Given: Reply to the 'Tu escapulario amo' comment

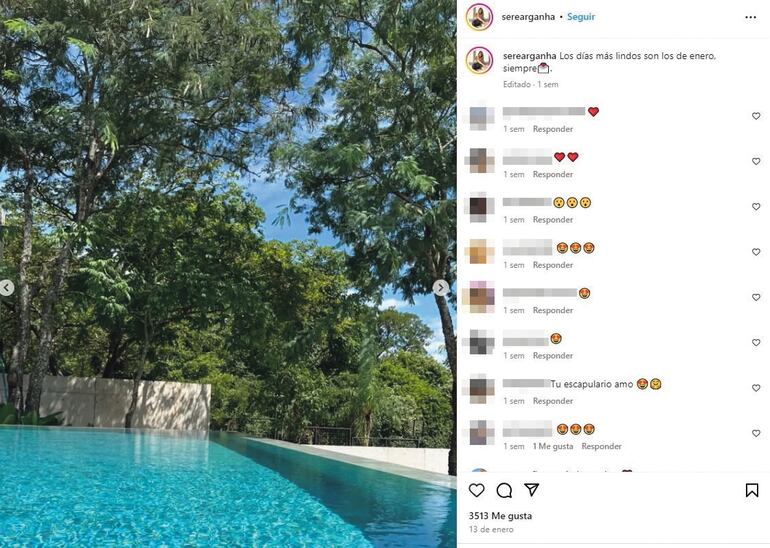Looking at the screenshot, I should [553, 401].
